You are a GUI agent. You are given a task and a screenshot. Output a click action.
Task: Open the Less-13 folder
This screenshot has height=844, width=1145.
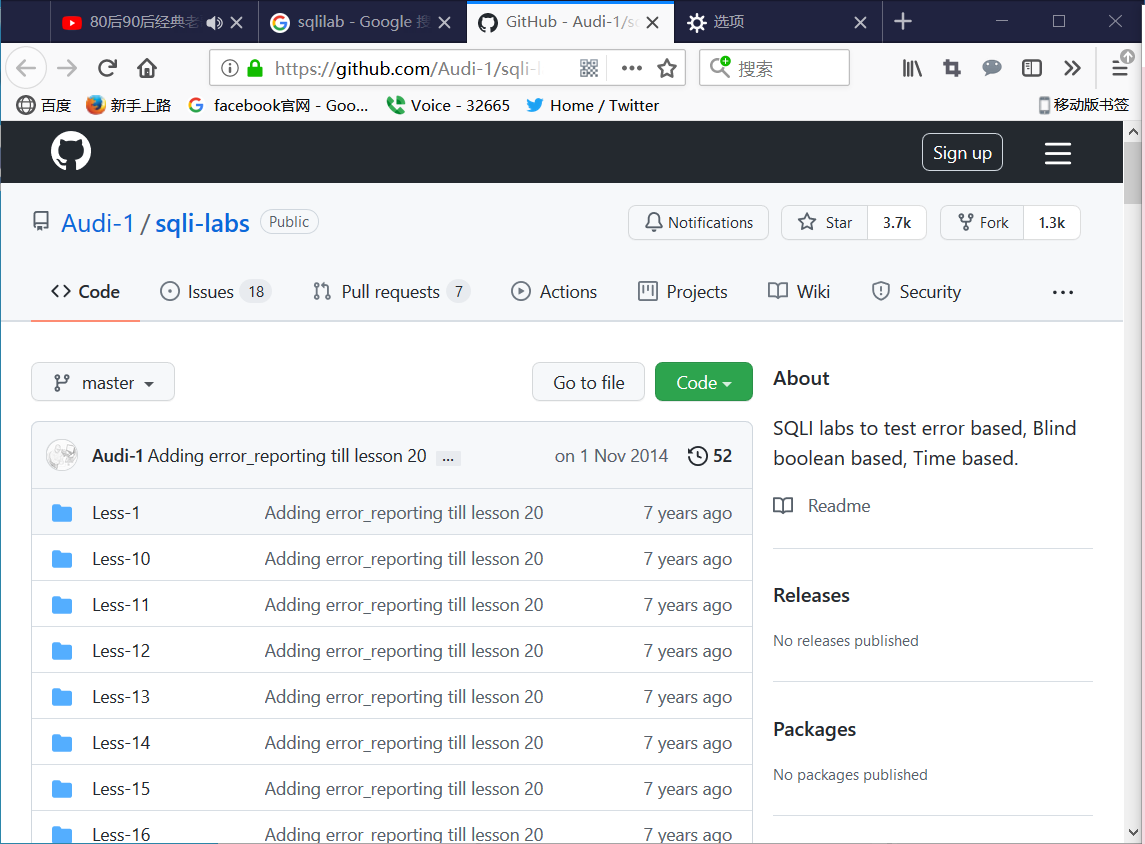pyautogui.click(x=120, y=697)
